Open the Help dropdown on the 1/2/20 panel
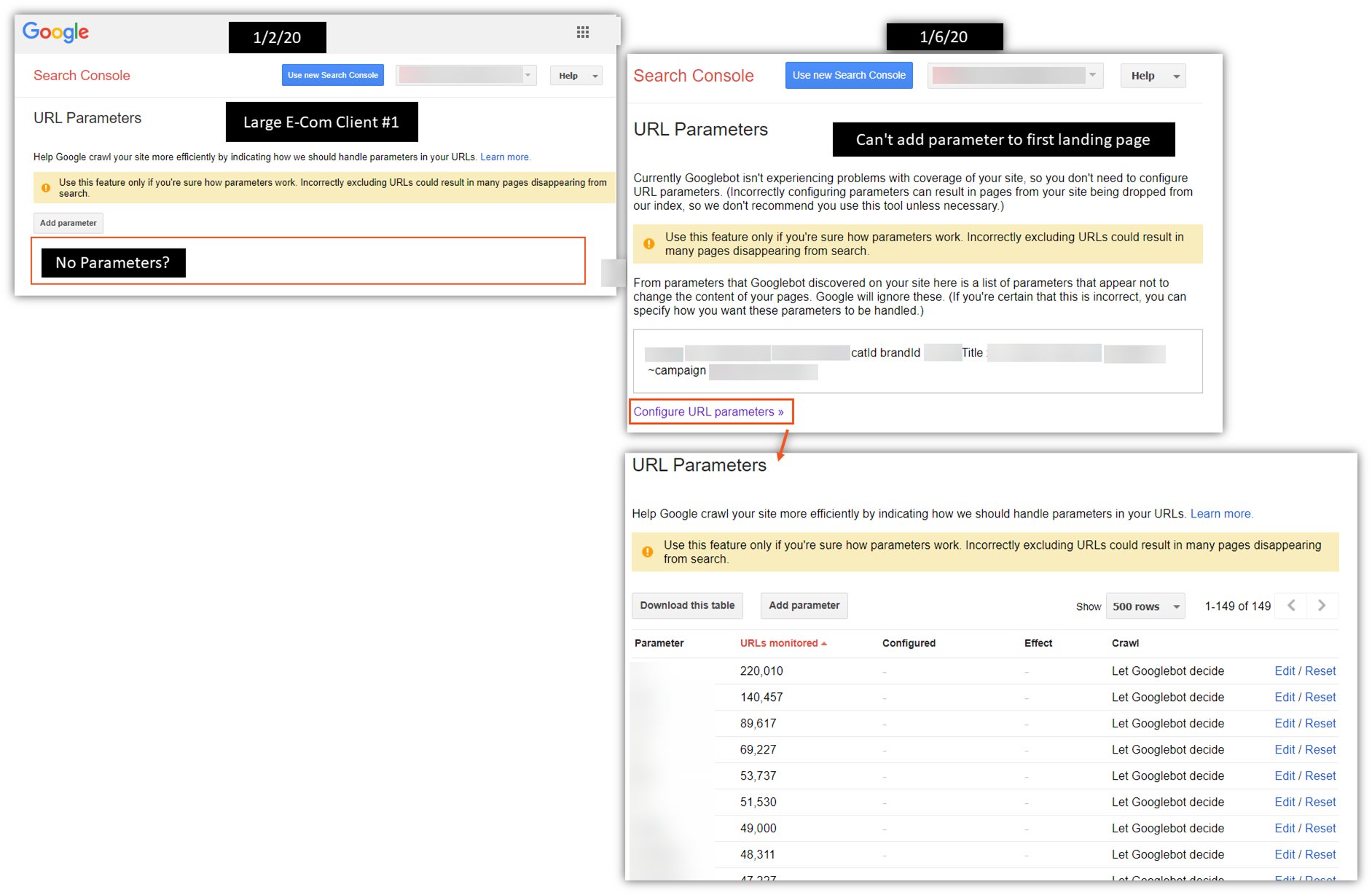The width and height of the screenshot is (1372, 895). (576, 75)
